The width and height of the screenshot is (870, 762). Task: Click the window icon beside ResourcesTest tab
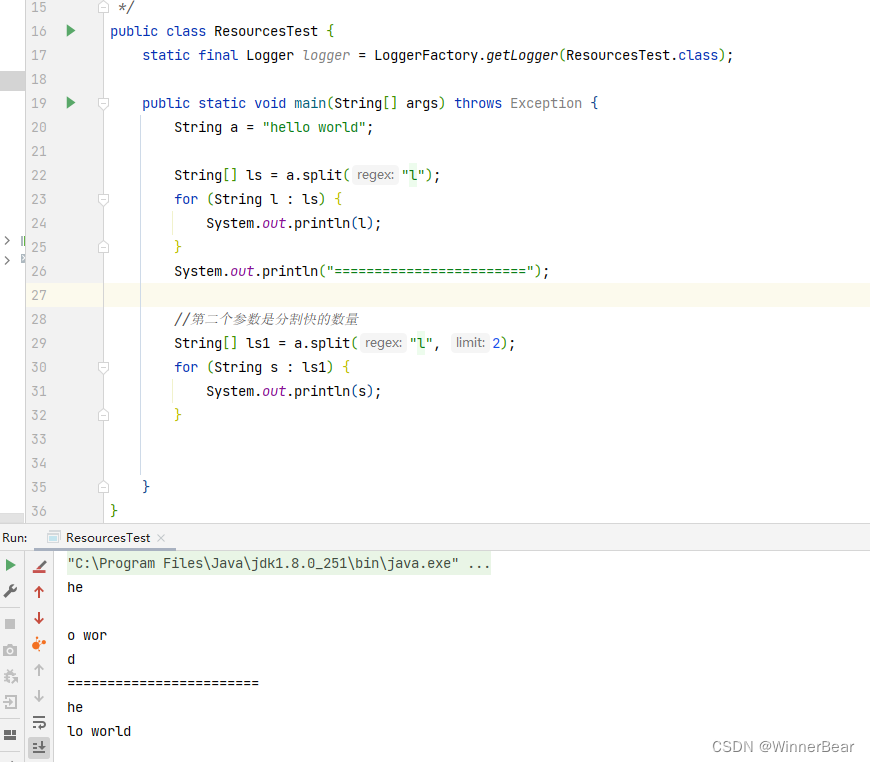pos(54,537)
